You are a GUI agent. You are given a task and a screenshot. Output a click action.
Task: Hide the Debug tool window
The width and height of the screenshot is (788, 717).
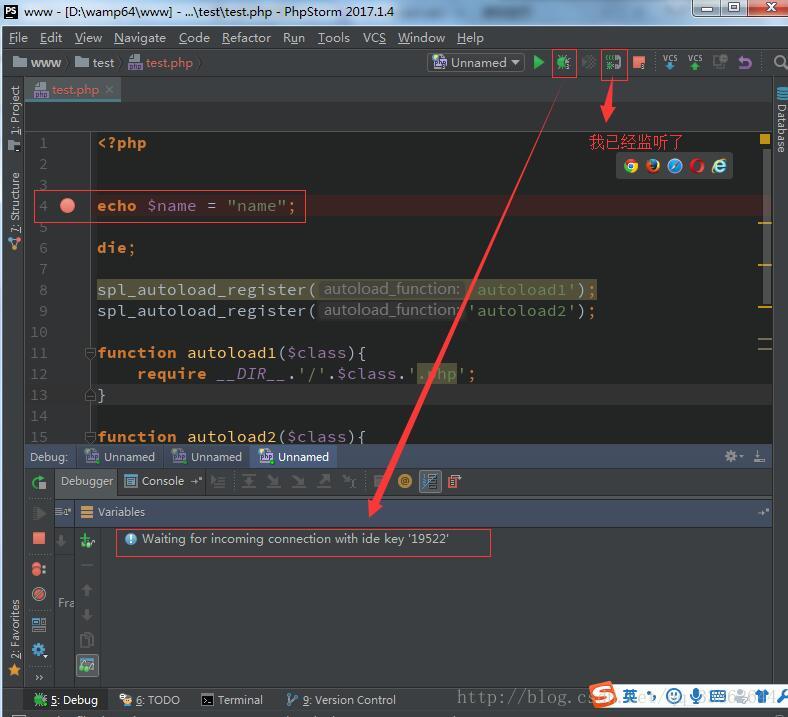759,456
